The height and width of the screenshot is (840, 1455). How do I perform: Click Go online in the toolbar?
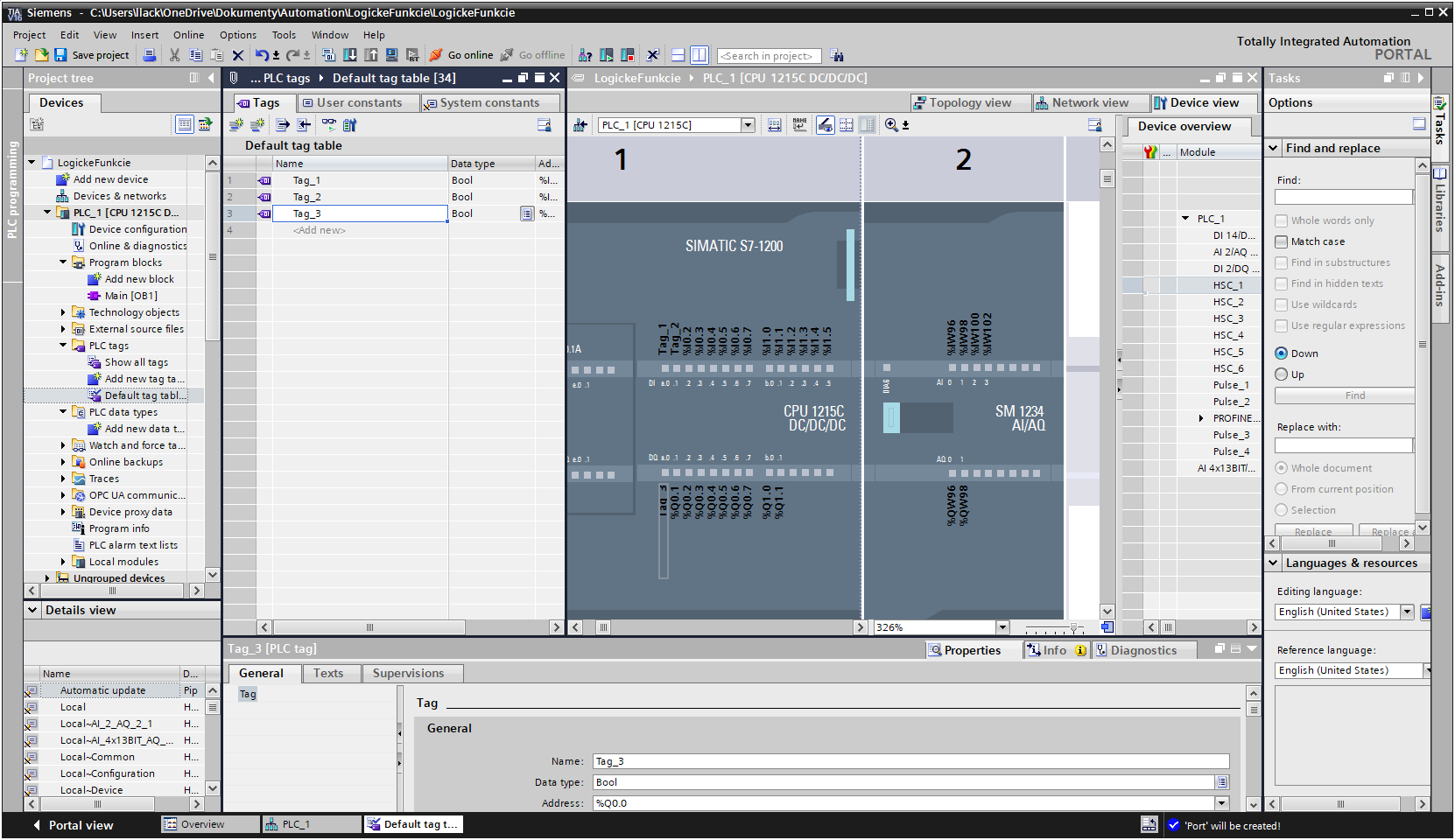pyautogui.click(x=461, y=55)
